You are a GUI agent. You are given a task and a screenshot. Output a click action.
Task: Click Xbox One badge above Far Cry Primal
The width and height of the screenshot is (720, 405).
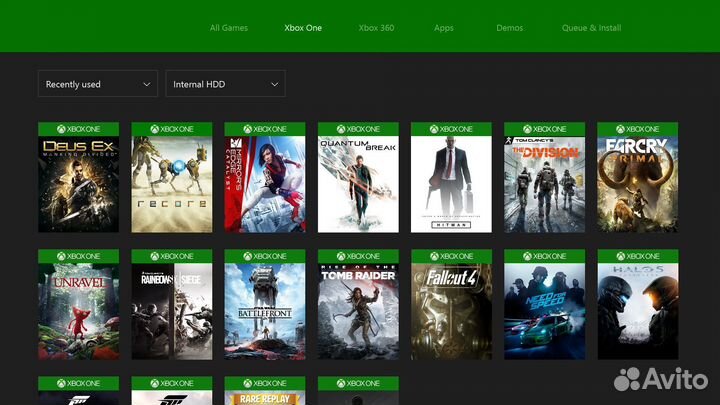click(638, 129)
